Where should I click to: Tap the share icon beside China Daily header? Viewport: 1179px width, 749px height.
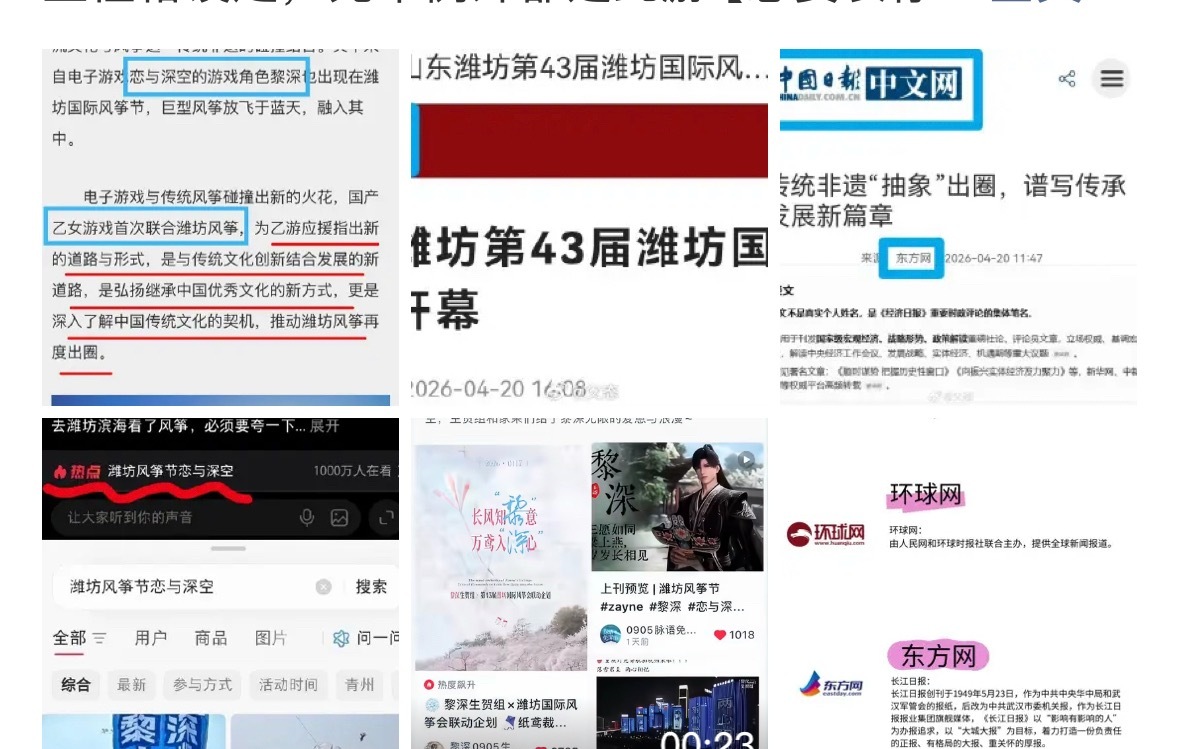(1067, 78)
